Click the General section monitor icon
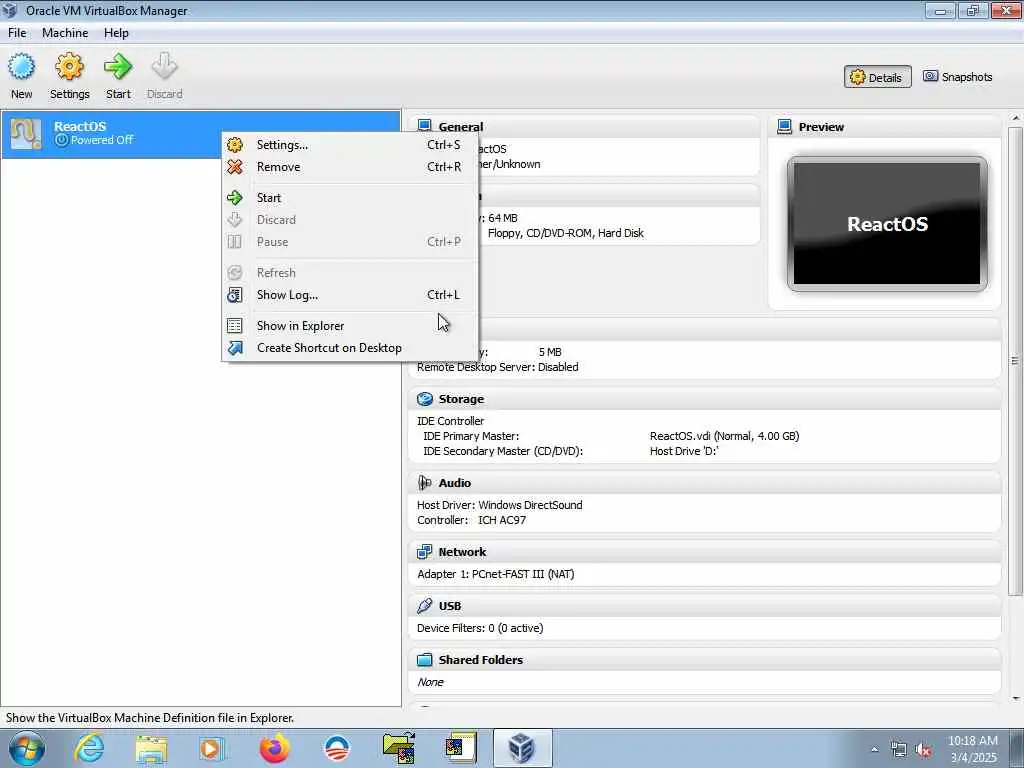The width and height of the screenshot is (1024, 768). (x=424, y=125)
